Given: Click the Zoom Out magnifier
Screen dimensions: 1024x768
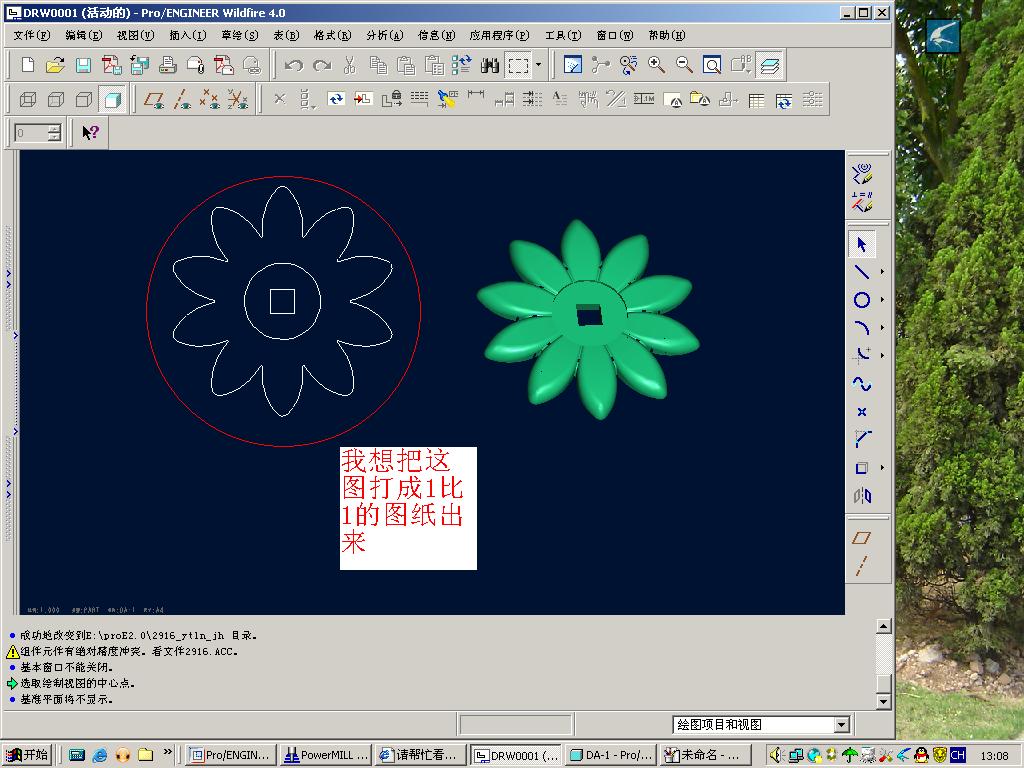Looking at the screenshot, I should (684, 65).
